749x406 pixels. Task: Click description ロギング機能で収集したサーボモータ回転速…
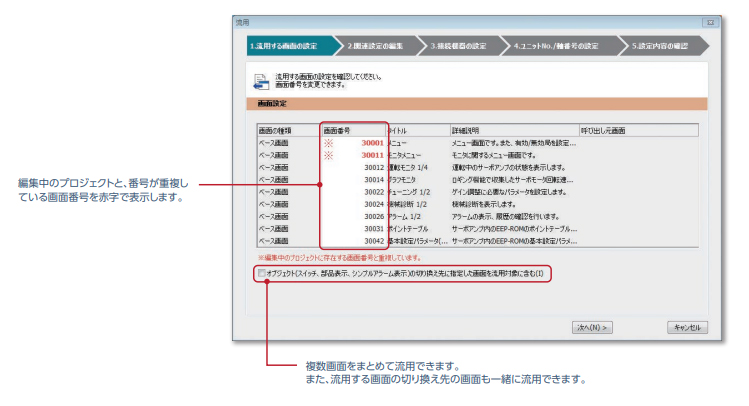tap(512, 180)
